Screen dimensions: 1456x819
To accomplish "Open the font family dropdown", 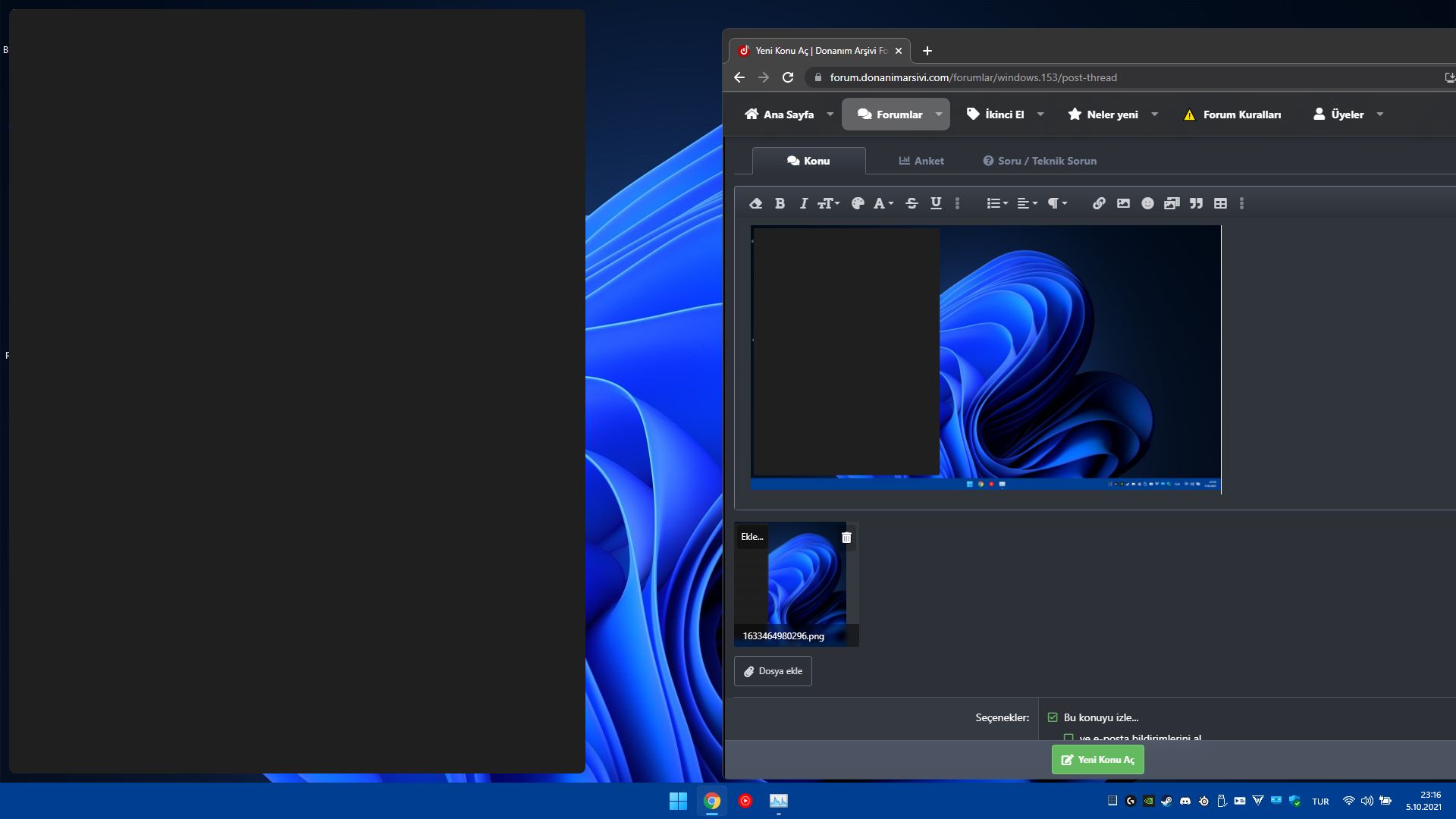I will click(x=883, y=203).
